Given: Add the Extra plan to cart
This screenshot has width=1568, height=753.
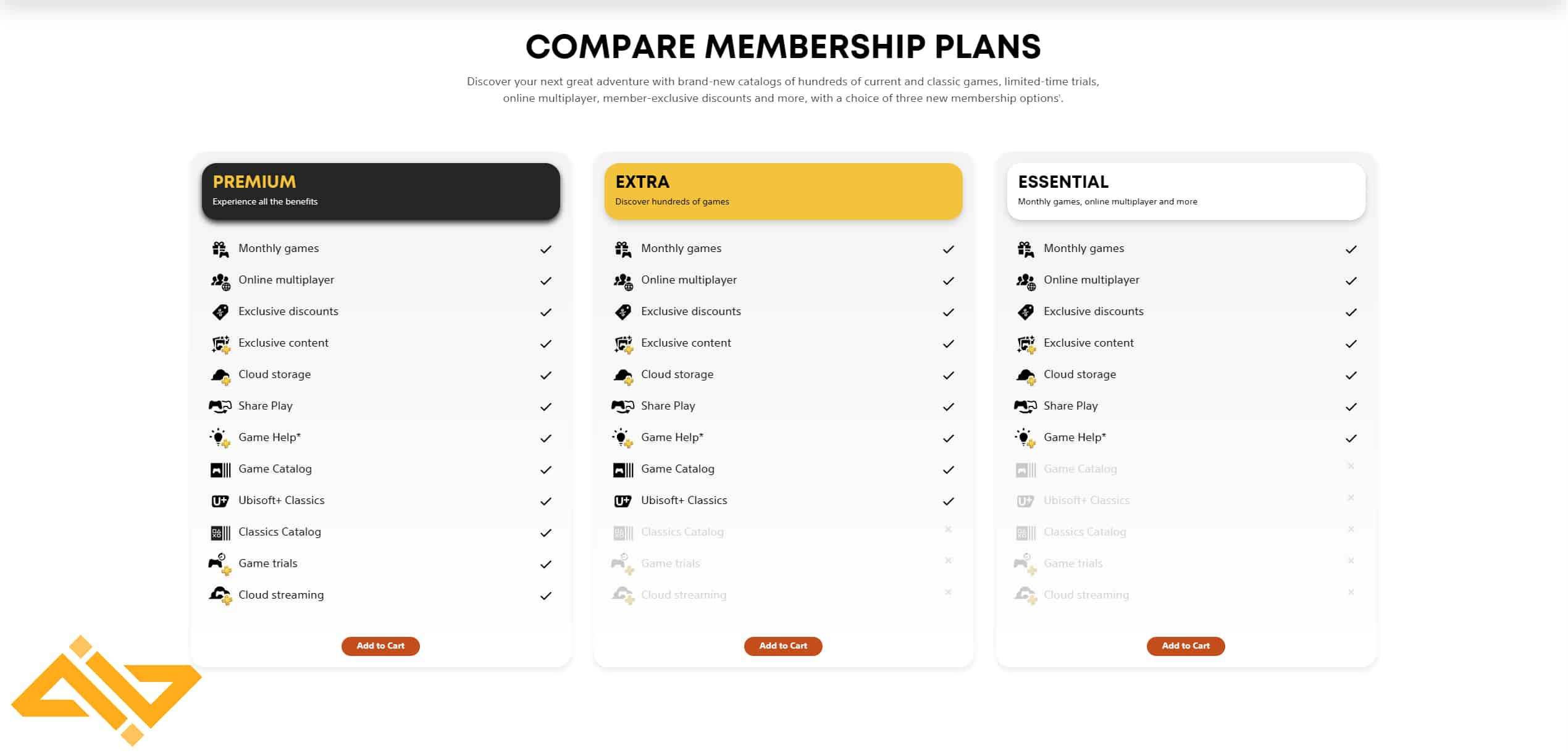Looking at the screenshot, I should tap(783, 646).
